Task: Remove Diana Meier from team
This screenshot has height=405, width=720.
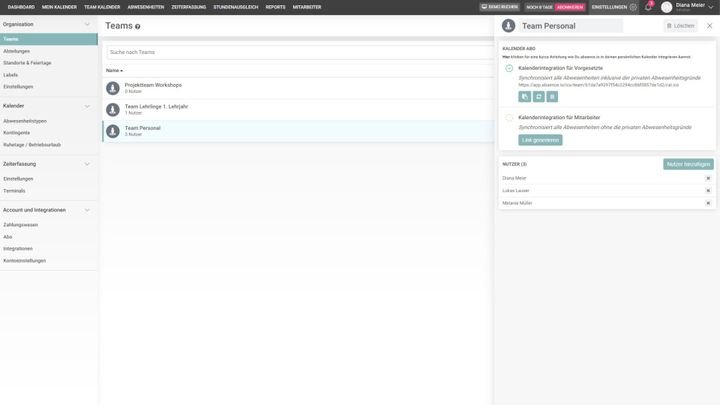Action: tap(708, 178)
